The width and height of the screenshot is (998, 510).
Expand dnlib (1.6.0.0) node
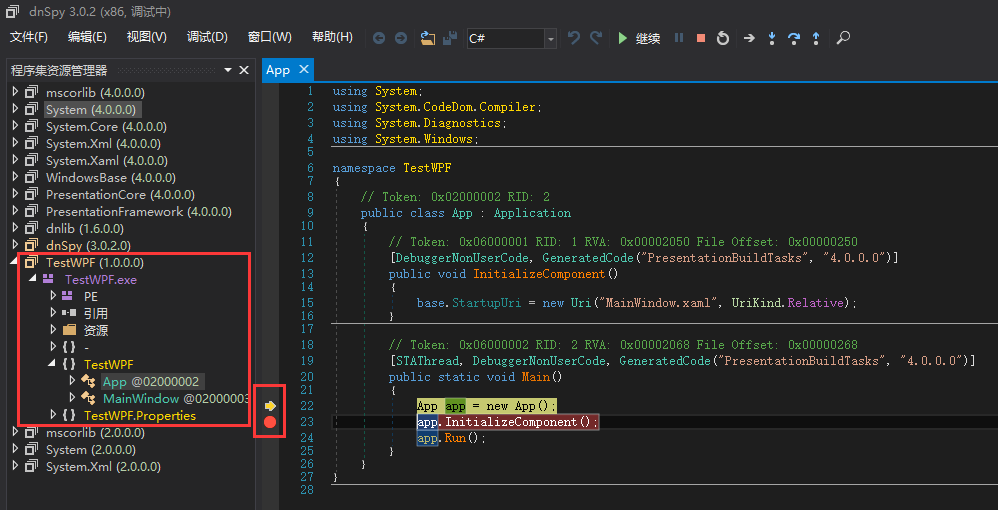click(x=16, y=228)
